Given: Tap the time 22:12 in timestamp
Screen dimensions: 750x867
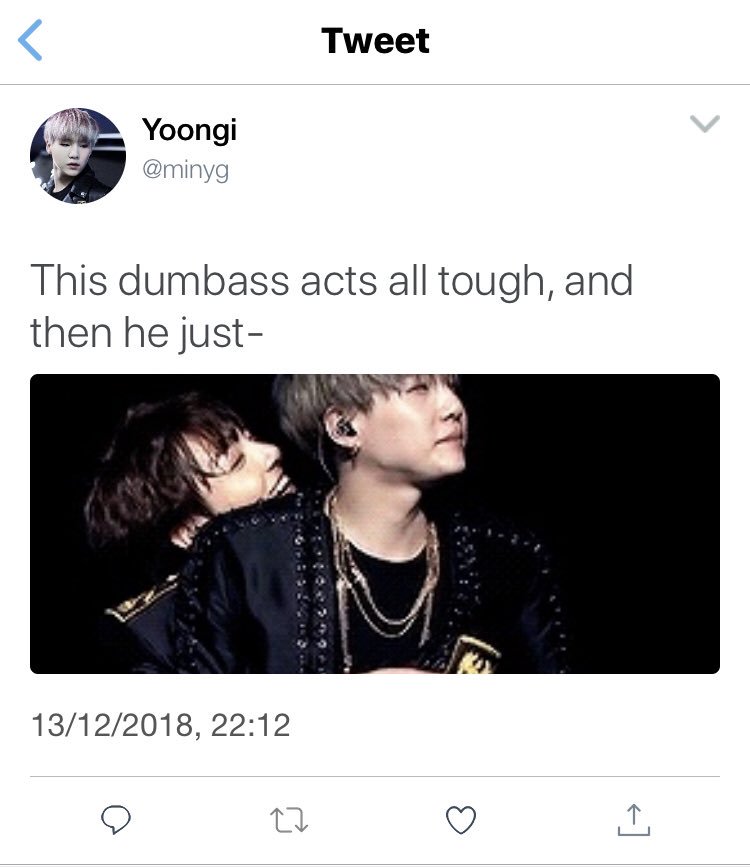Looking at the screenshot, I should 251,725.
